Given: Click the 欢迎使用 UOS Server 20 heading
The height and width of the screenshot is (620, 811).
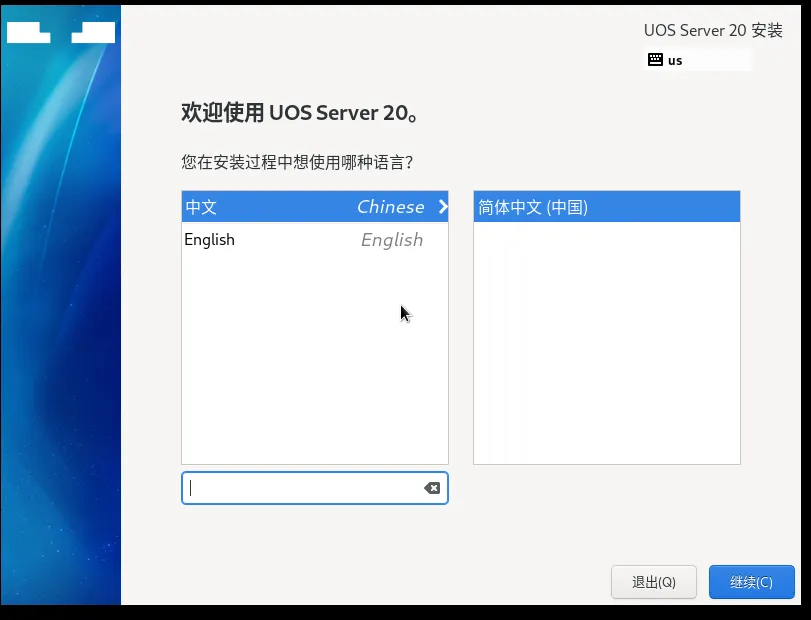Looking at the screenshot, I should pos(299,112).
